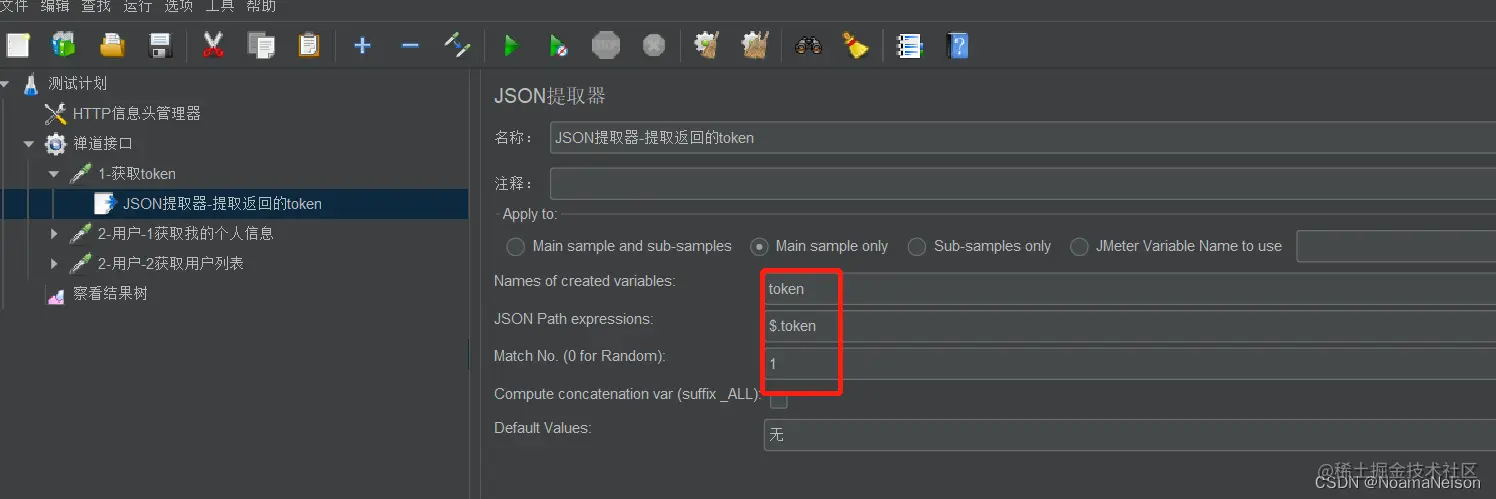Click the Names of created variables field
The image size is (1496, 499).
coord(1129,288)
